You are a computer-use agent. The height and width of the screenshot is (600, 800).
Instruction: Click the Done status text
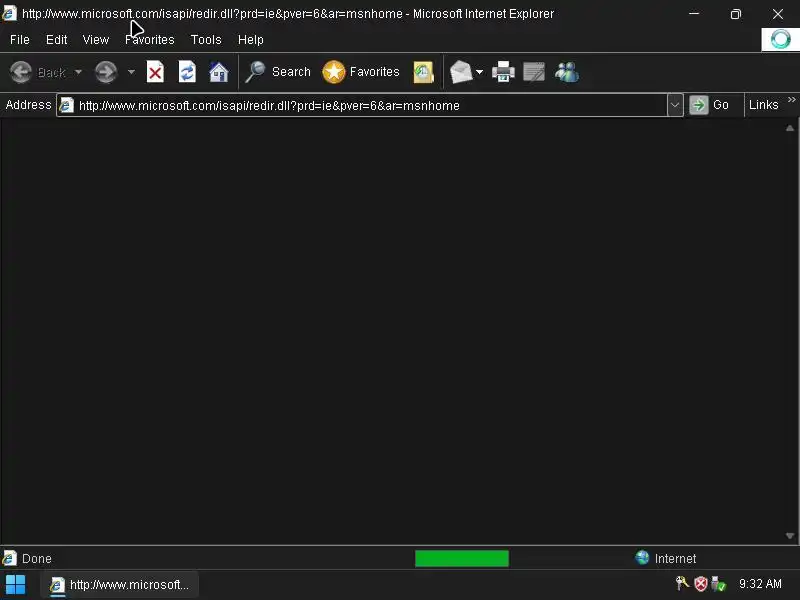coord(37,559)
